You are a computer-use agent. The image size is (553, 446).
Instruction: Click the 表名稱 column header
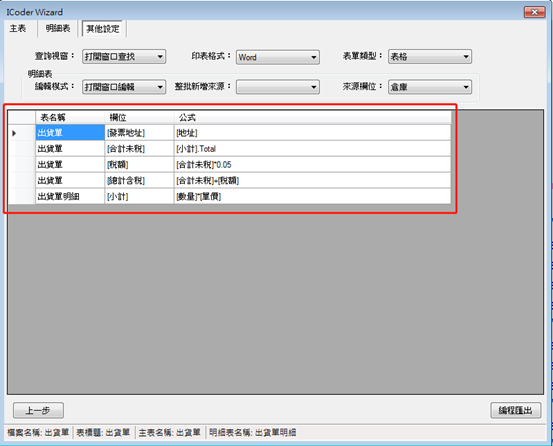70,117
